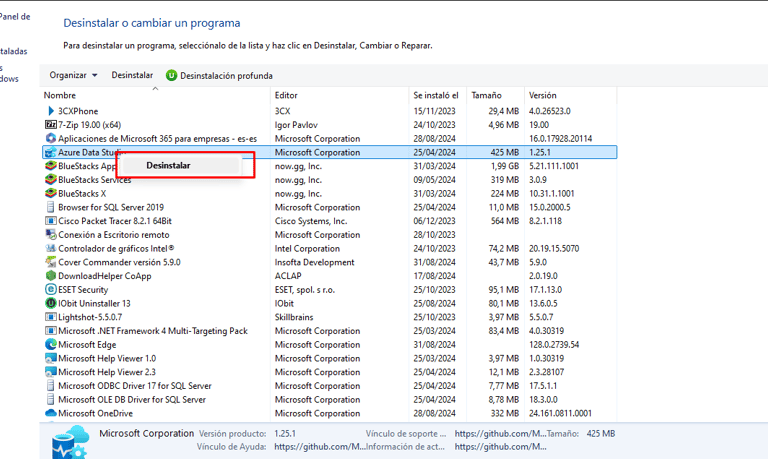Select Cisco Packet Tracer 8.2.1 64Bit
This screenshot has width=768, height=459.
(x=115, y=221)
